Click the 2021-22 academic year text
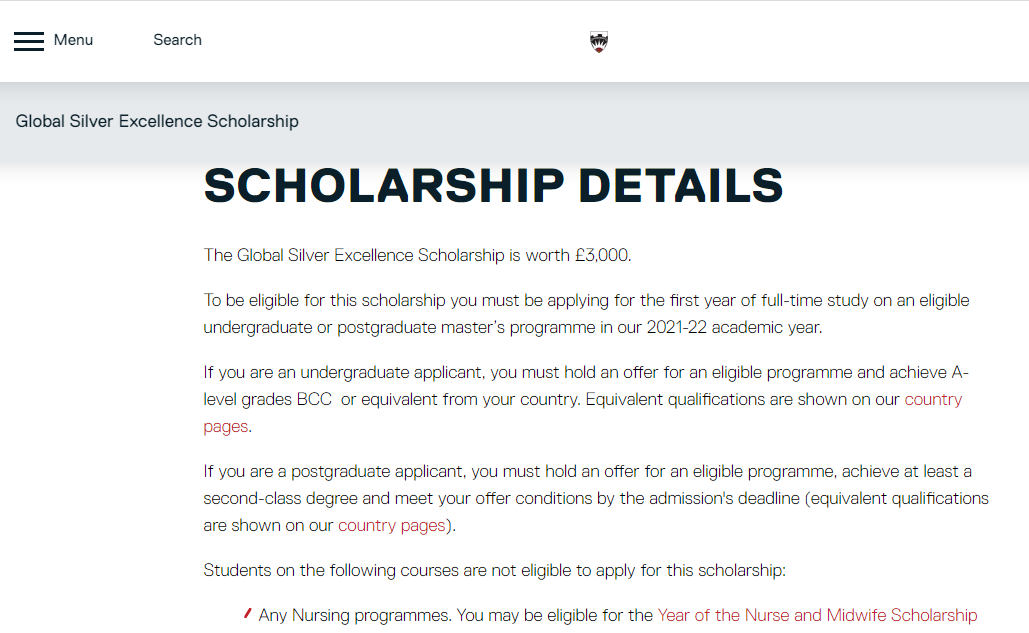The height and width of the screenshot is (633, 1029). tap(734, 327)
